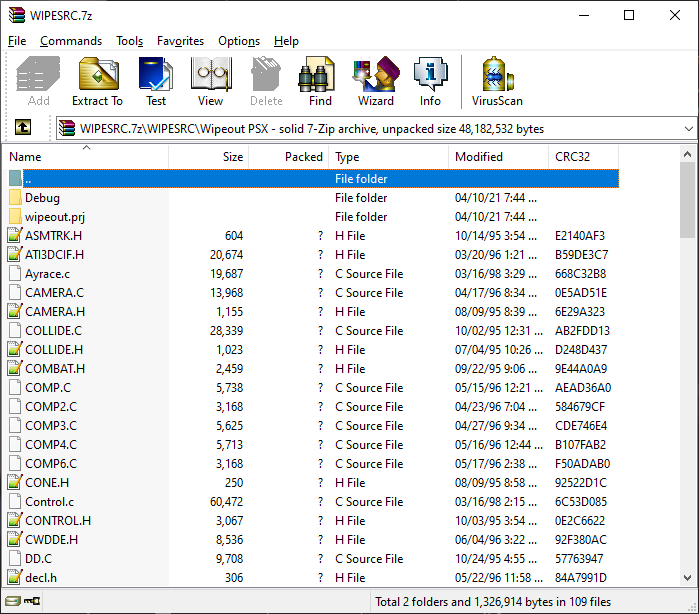Select the COMP3.C file name
699x614 pixels.
51,425
